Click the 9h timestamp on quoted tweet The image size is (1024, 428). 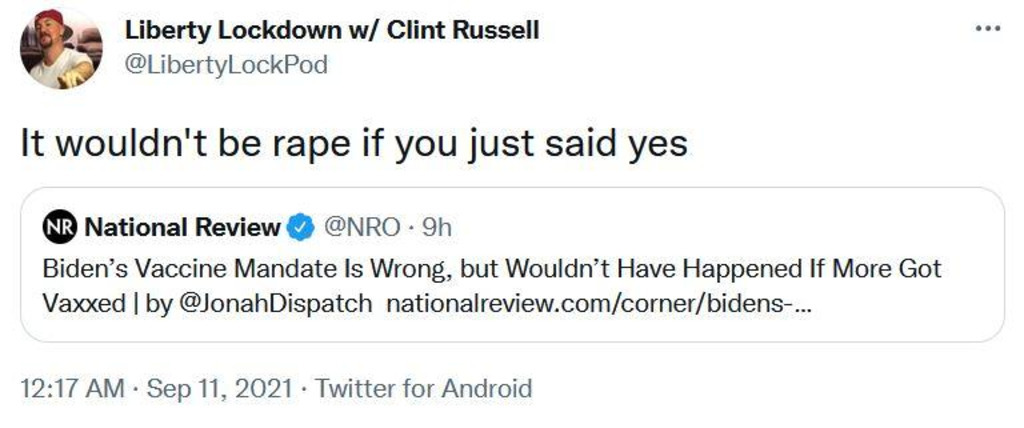pos(438,228)
